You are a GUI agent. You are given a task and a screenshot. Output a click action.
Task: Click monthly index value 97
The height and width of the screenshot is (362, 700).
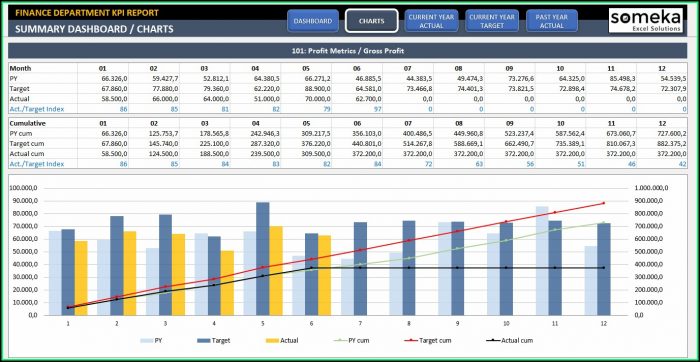[378, 109]
